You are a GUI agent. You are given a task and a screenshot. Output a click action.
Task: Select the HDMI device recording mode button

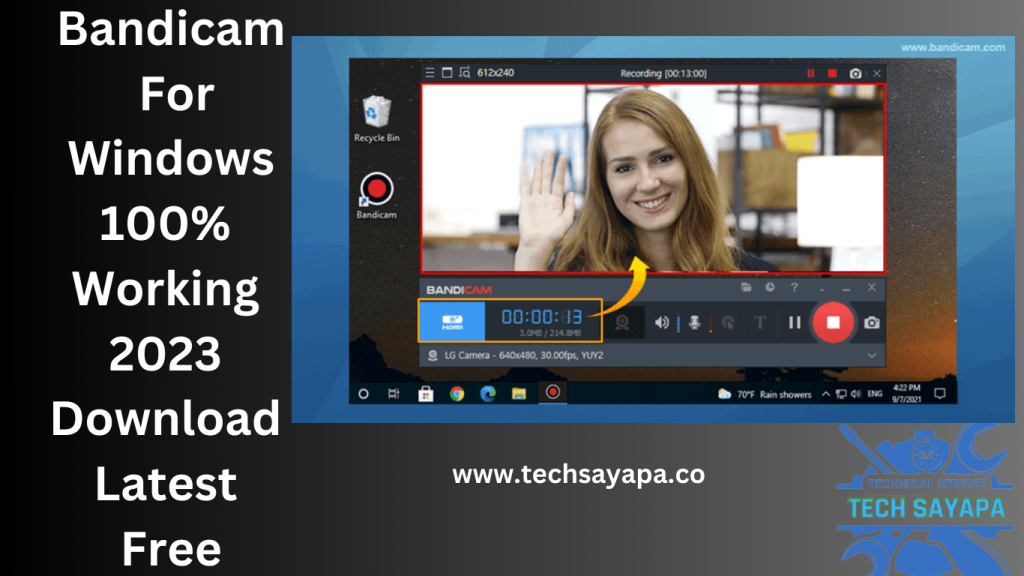[452, 321]
